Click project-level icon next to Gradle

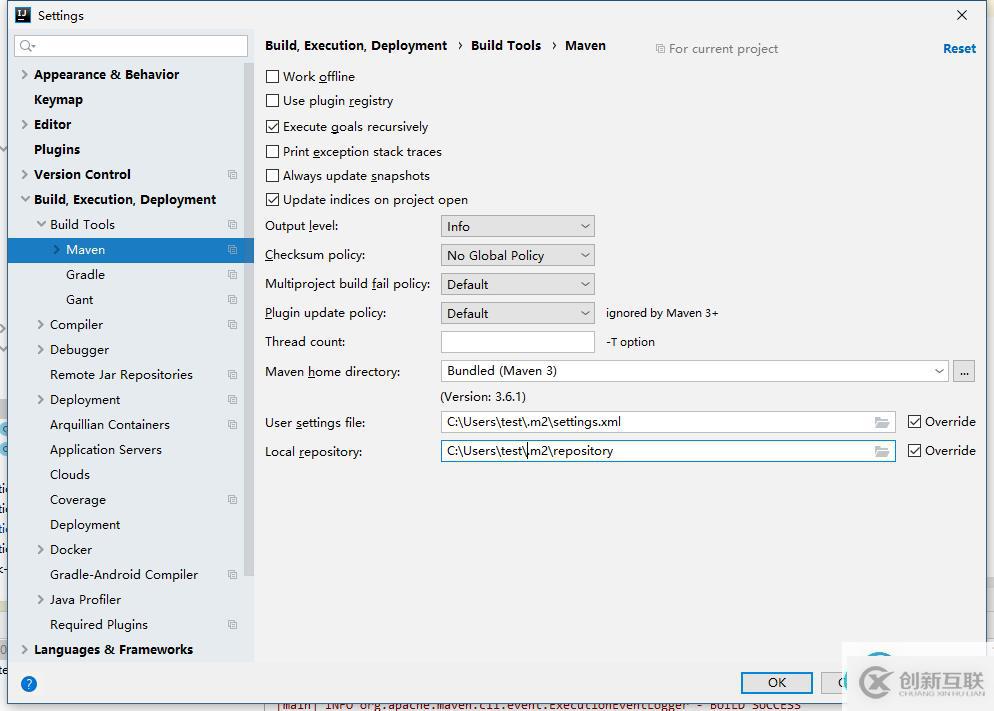click(x=233, y=274)
